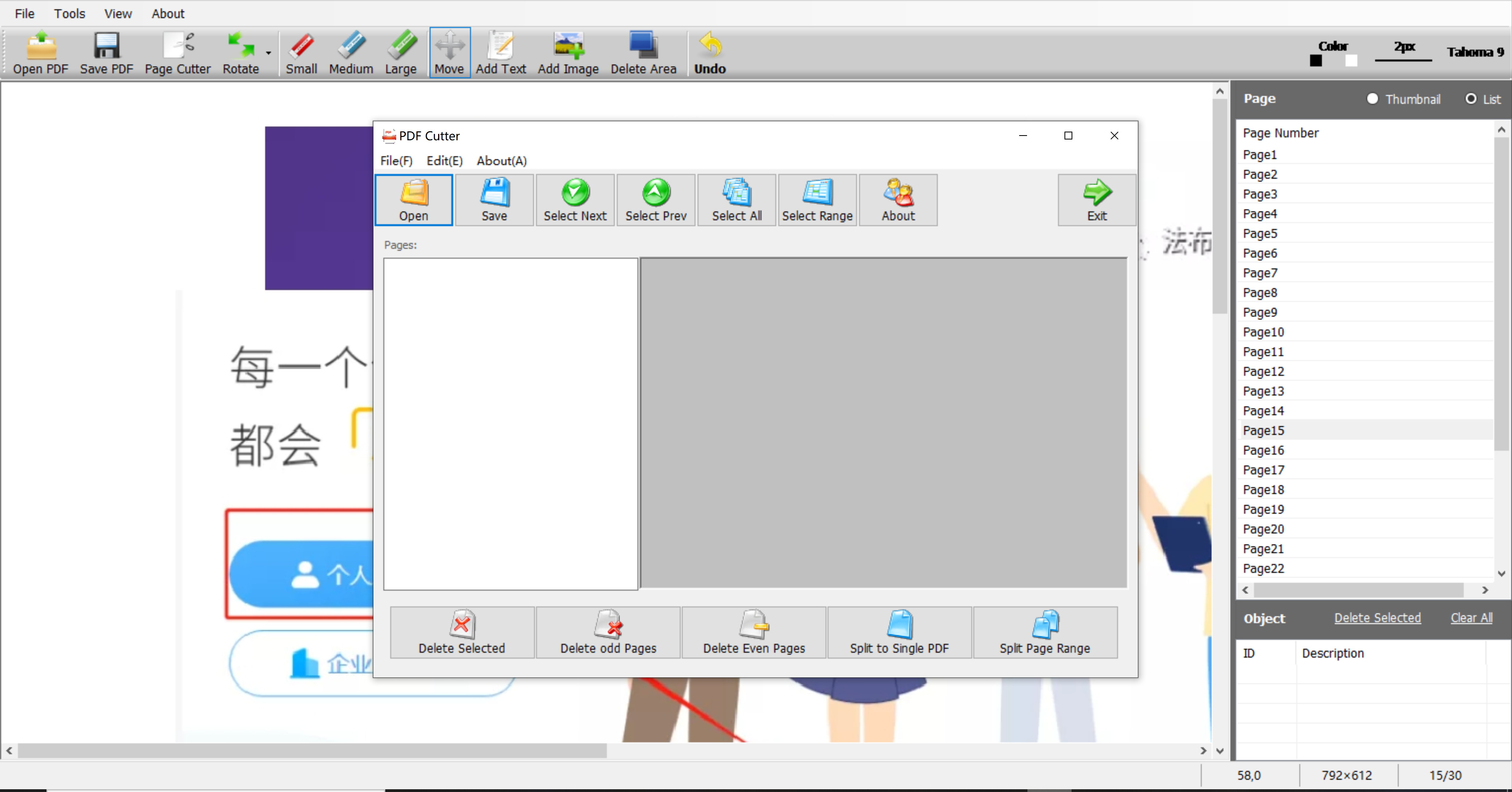Click the Delete Selected object link
The image size is (1512, 792).
click(x=1378, y=617)
